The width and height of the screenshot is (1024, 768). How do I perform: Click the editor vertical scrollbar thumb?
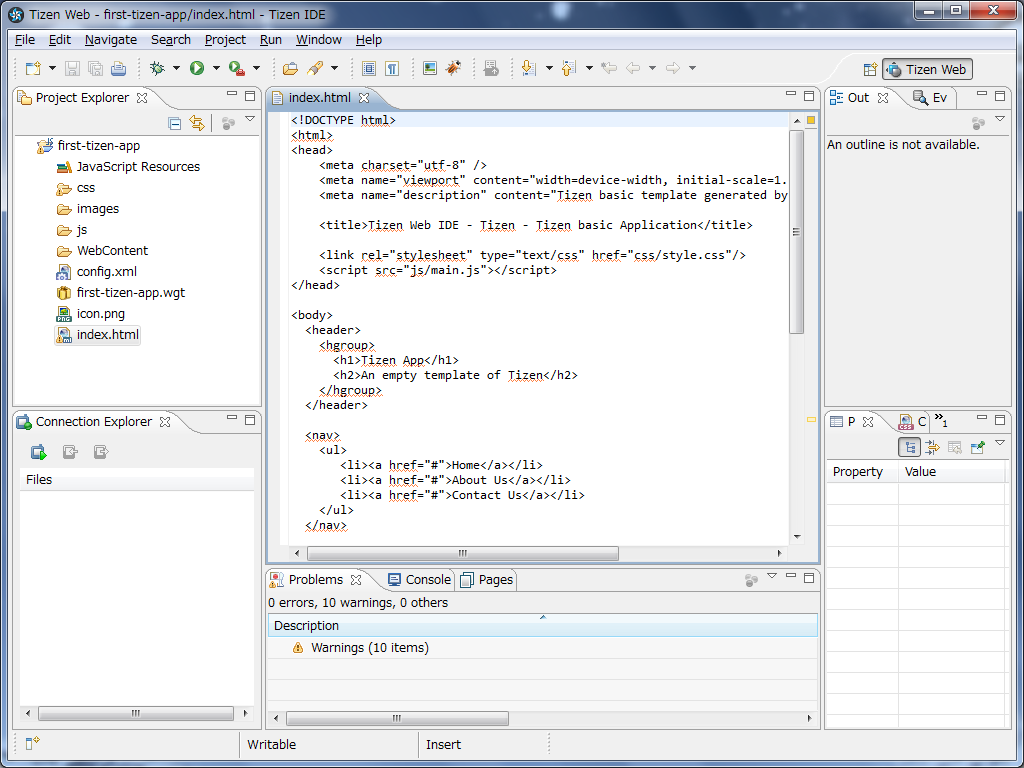click(796, 232)
